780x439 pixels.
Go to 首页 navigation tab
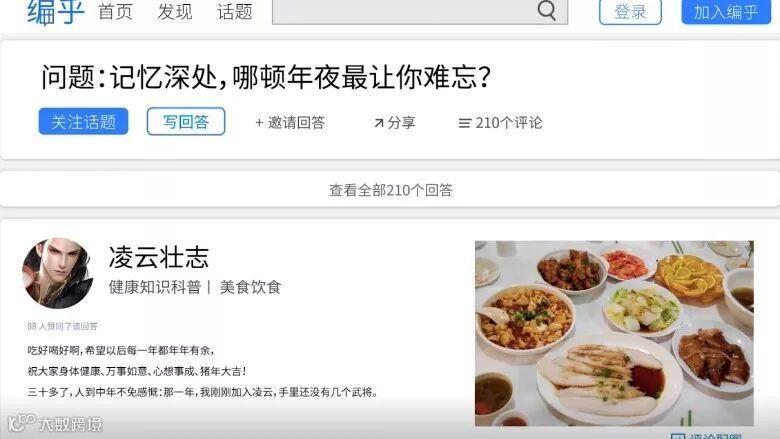[115, 12]
